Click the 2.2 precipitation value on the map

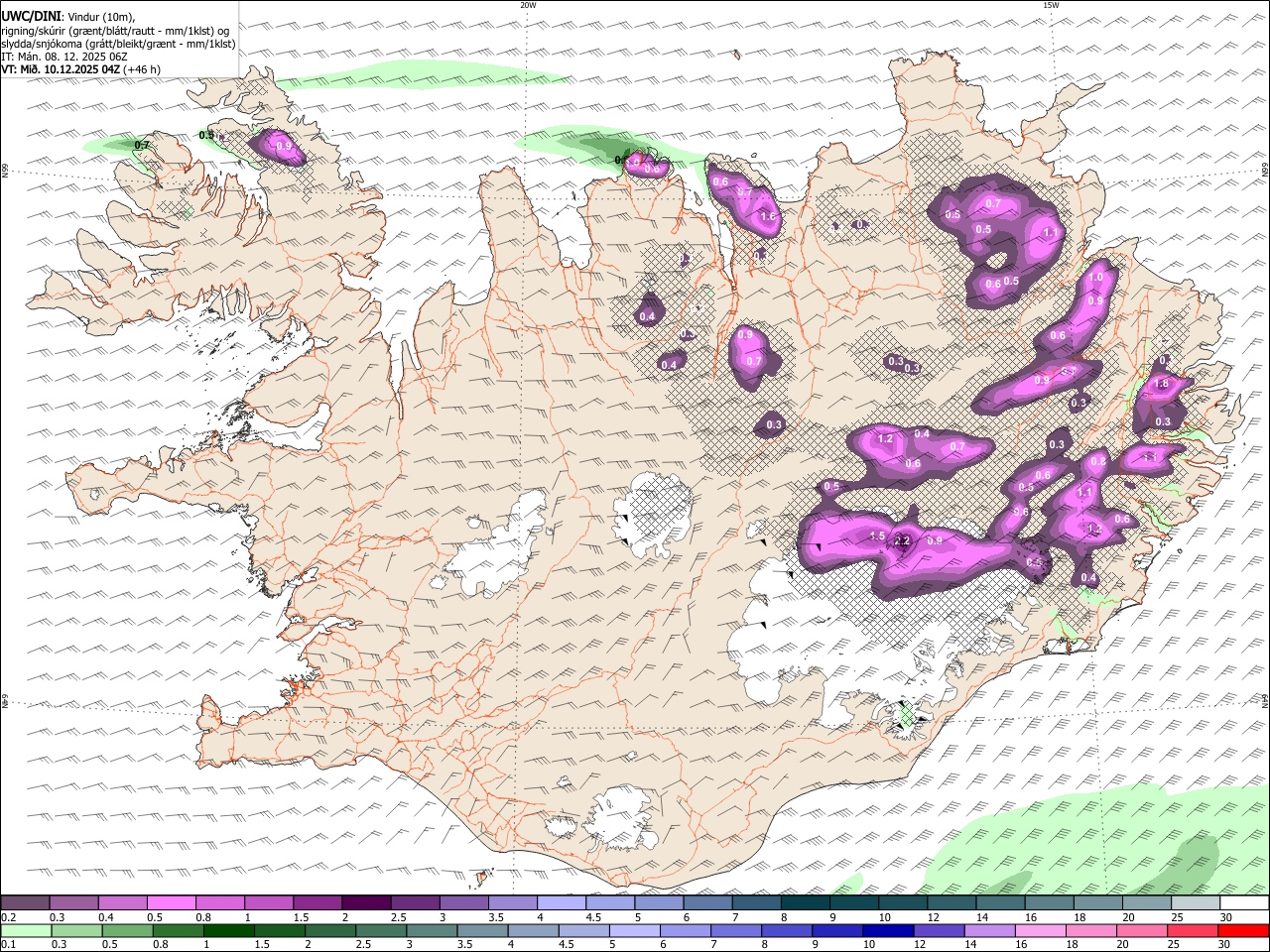pyautogui.click(x=902, y=541)
